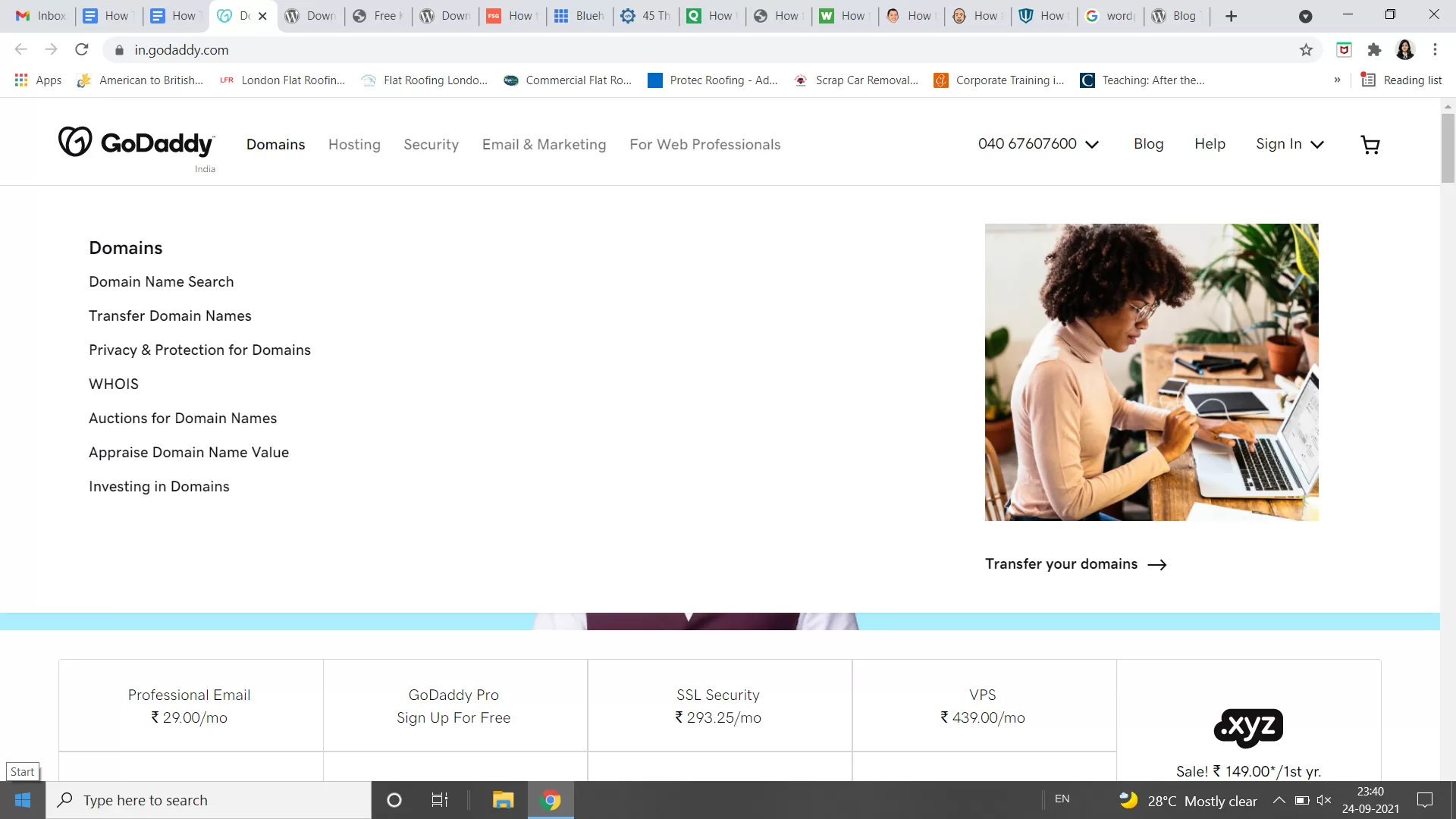Open a new browser tab
Image resolution: width=1456 pixels, height=819 pixels.
click(1232, 16)
